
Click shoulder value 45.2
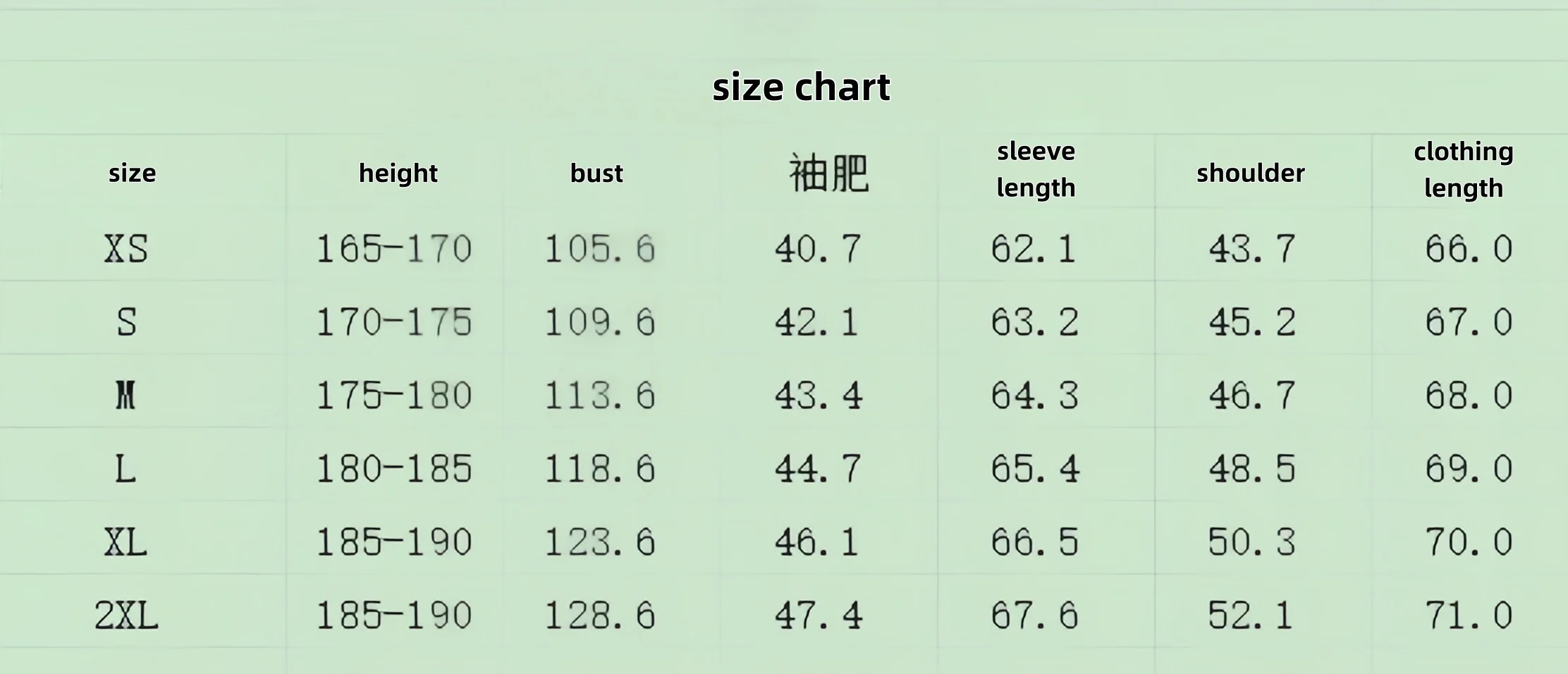[1252, 322]
